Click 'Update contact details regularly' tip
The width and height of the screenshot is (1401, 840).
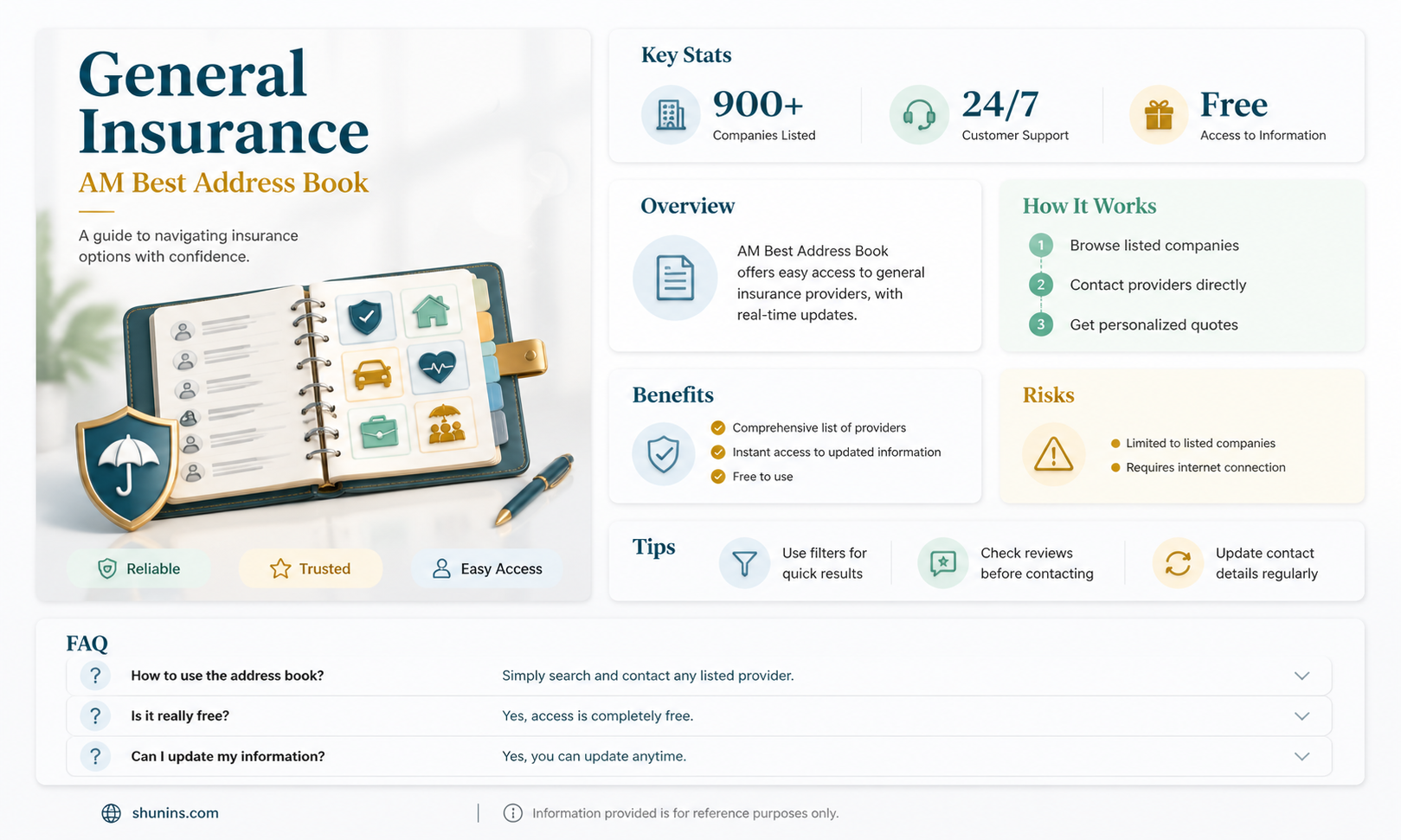point(1267,563)
